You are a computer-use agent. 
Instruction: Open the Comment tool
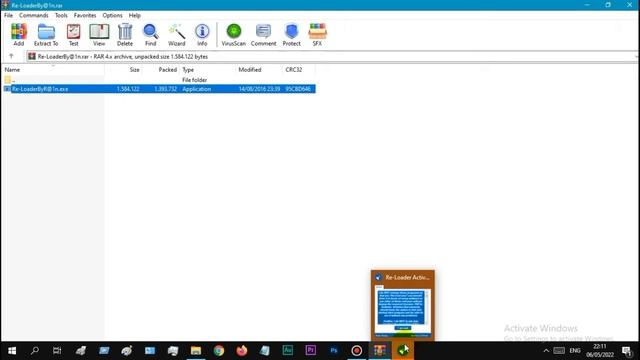tap(263, 35)
